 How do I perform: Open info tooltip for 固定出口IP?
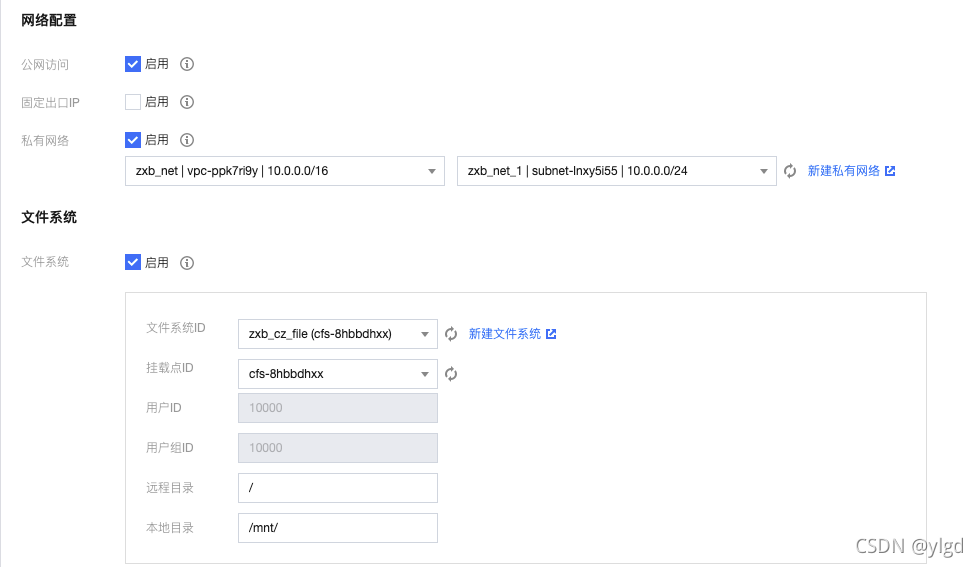coord(186,102)
